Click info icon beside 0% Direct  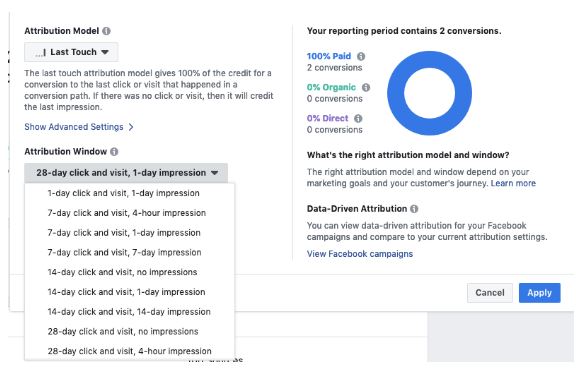click(358, 119)
